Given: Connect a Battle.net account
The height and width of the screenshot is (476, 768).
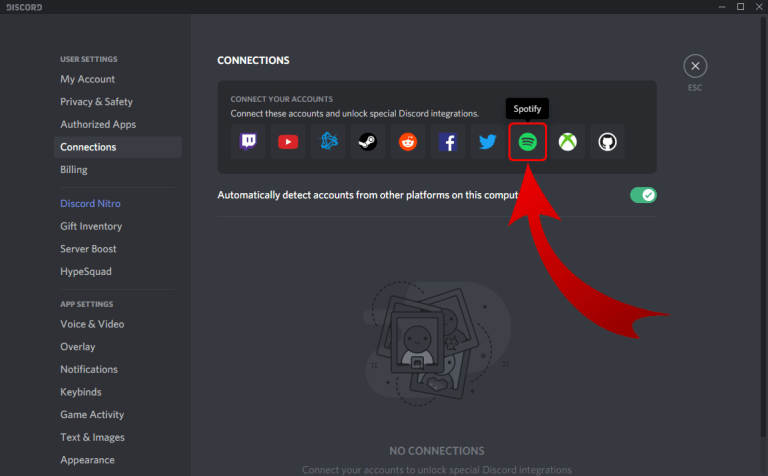Looking at the screenshot, I should coord(328,142).
